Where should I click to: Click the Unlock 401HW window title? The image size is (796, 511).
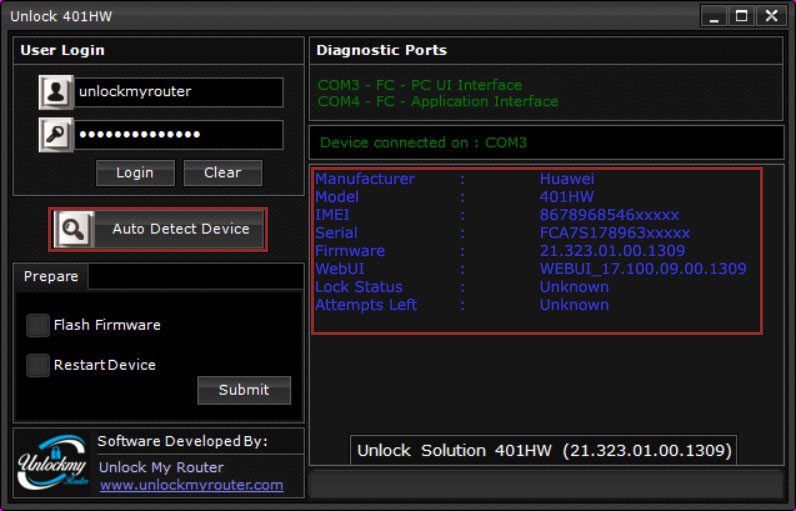click(x=61, y=17)
